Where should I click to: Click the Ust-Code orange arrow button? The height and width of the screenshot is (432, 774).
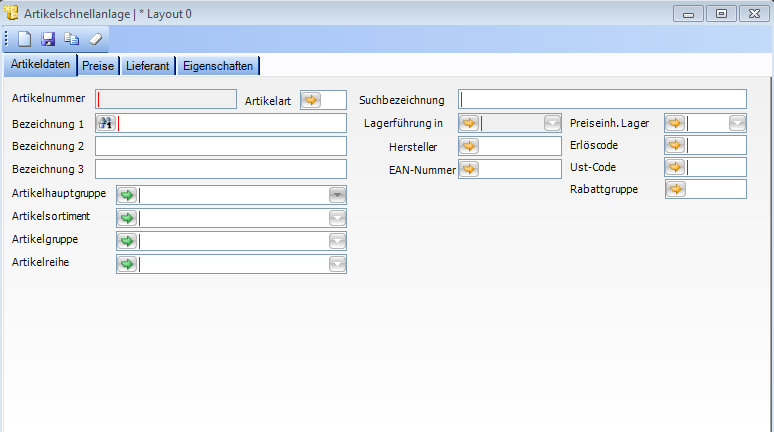click(x=676, y=167)
